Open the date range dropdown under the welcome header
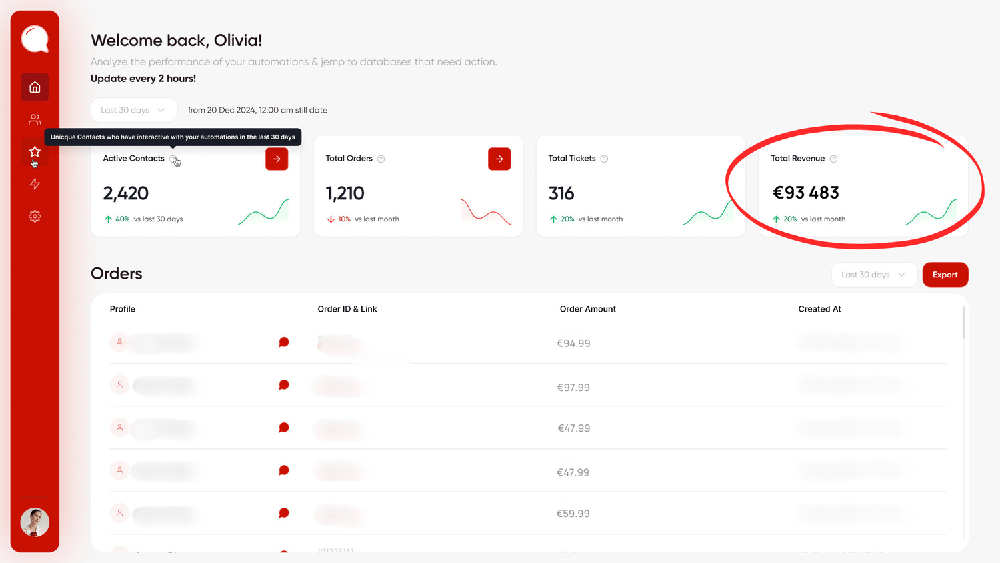Image resolution: width=1000 pixels, height=563 pixels. [133, 110]
